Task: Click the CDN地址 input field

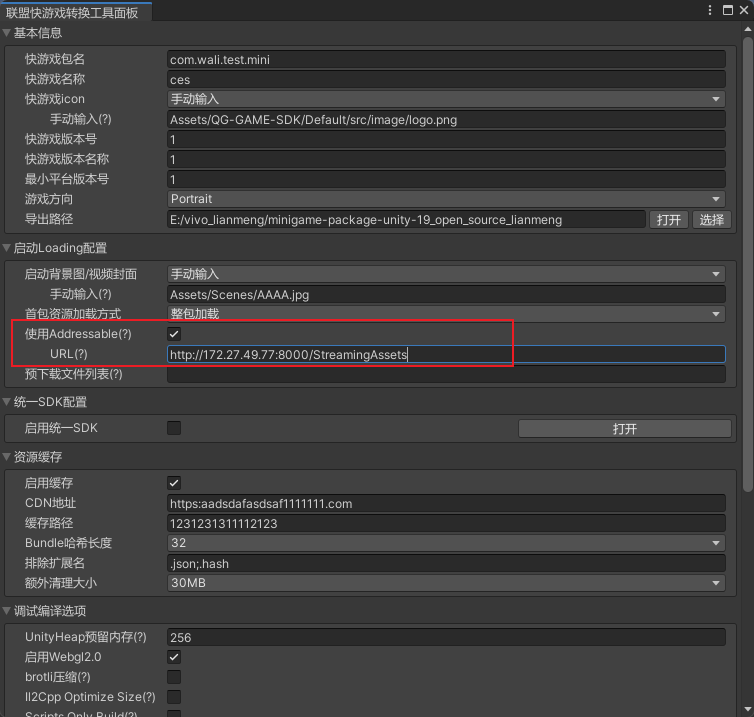Action: [x=446, y=503]
